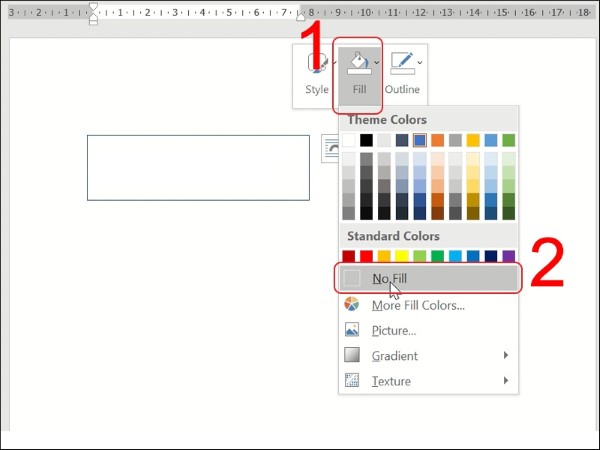The width and height of the screenshot is (600, 450).
Task: Open More Fill Colors dialog
Action: click(418, 305)
